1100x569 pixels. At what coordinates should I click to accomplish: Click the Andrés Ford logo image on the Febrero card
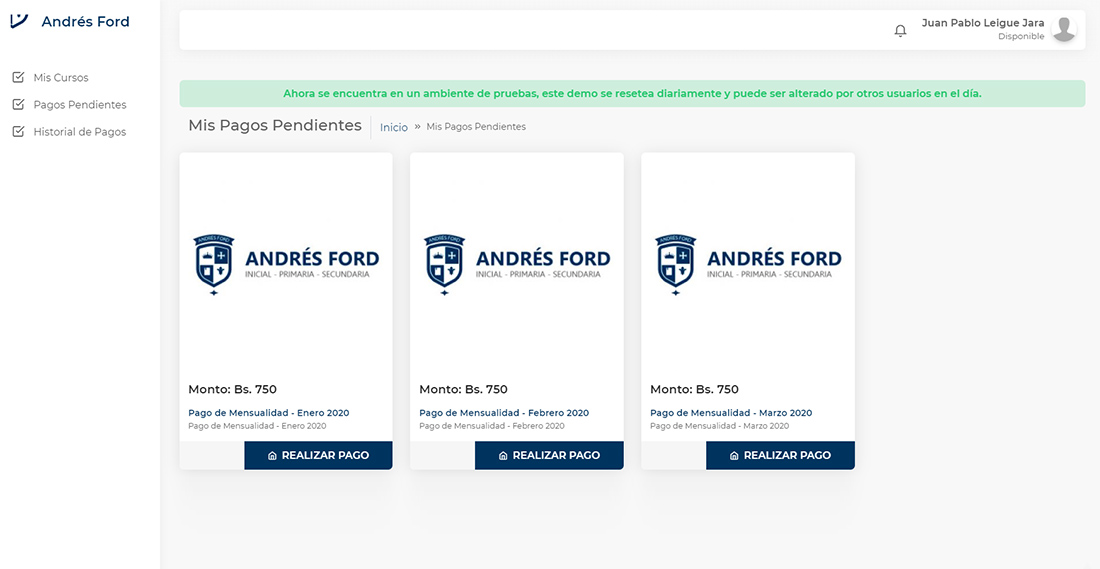[517, 265]
